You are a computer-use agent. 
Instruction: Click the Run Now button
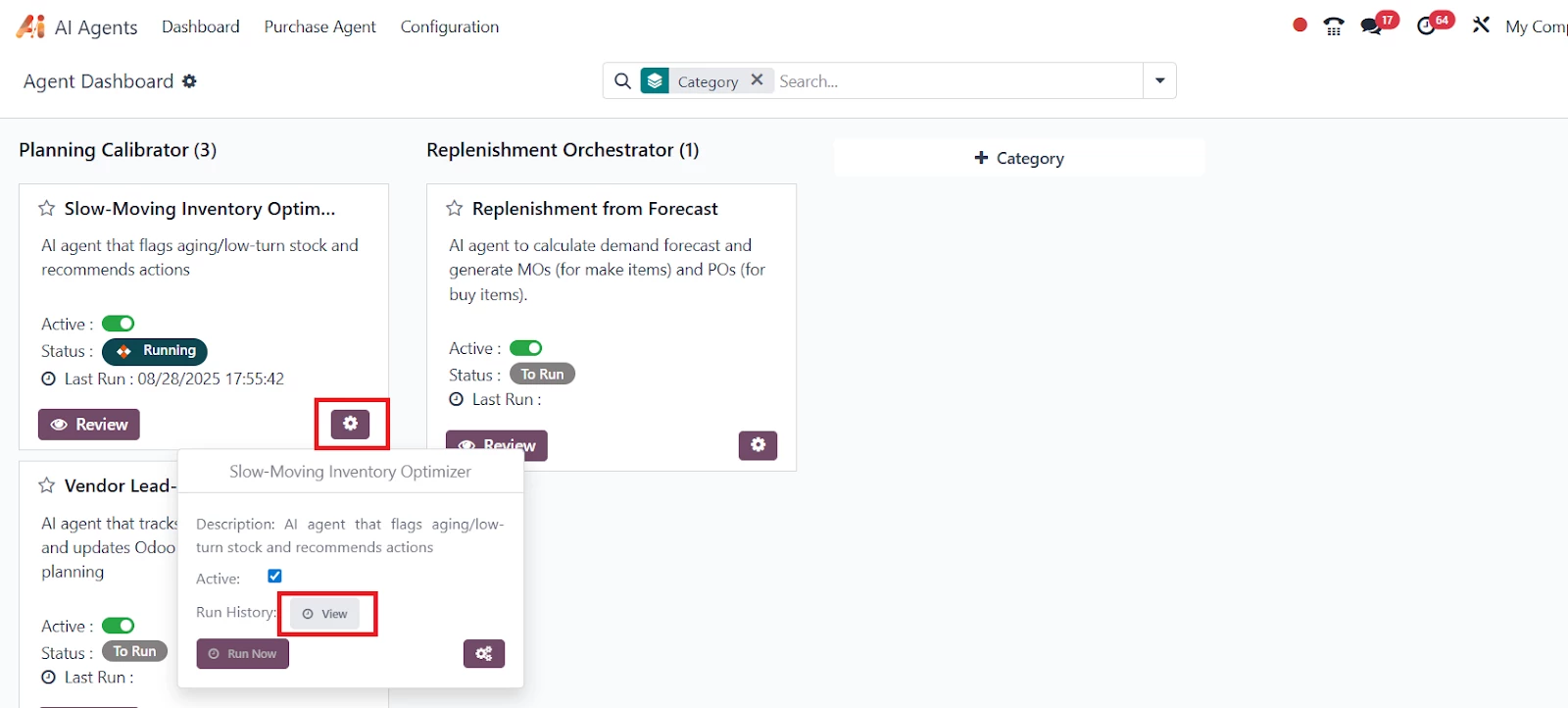click(242, 654)
